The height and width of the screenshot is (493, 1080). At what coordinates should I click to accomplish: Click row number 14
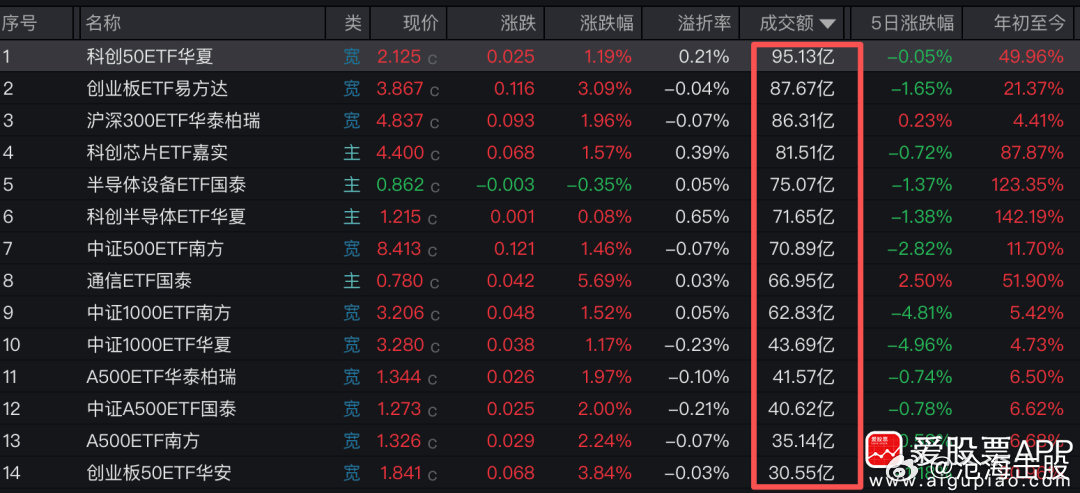pos(12,472)
